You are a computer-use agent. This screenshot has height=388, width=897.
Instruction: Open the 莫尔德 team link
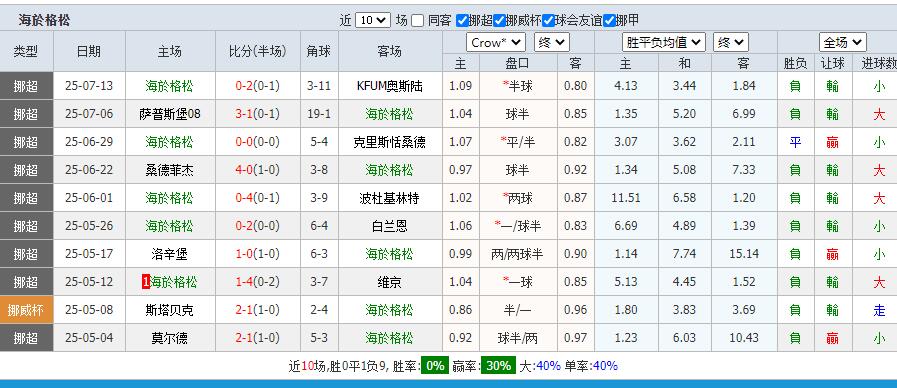tap(169, 338)
